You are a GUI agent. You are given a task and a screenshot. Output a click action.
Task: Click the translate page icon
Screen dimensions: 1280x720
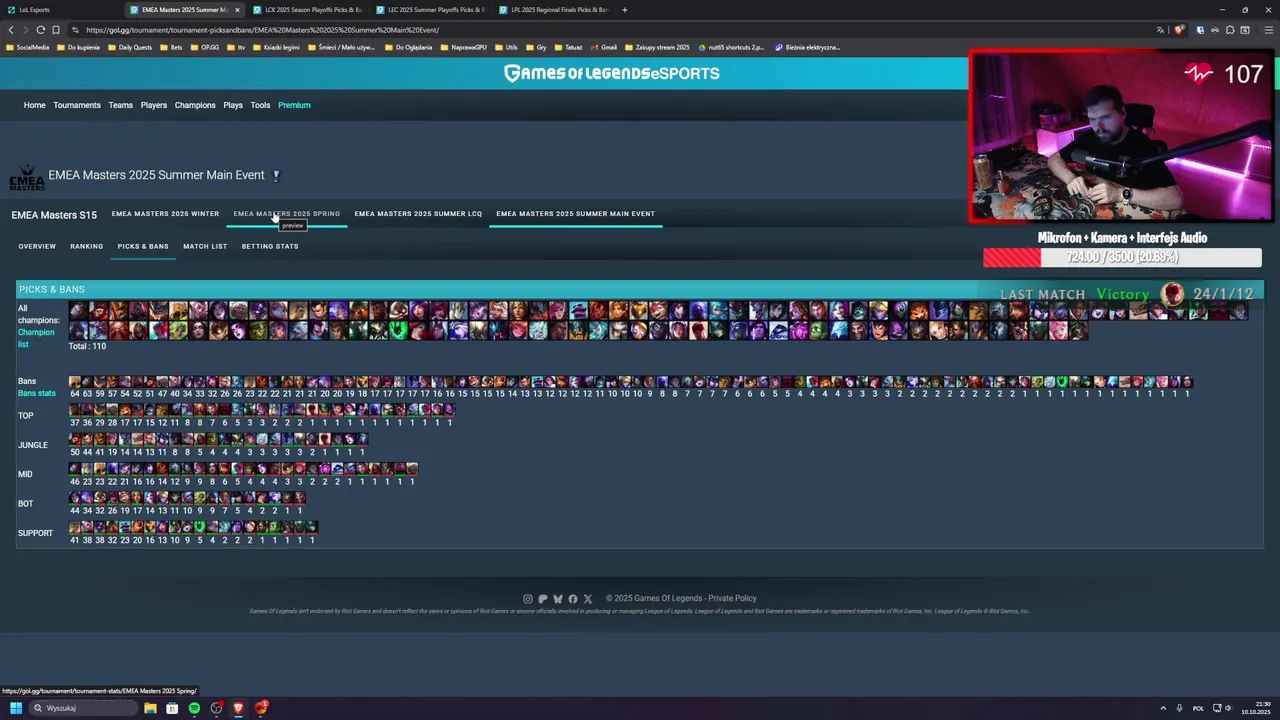pos(1160,30)
